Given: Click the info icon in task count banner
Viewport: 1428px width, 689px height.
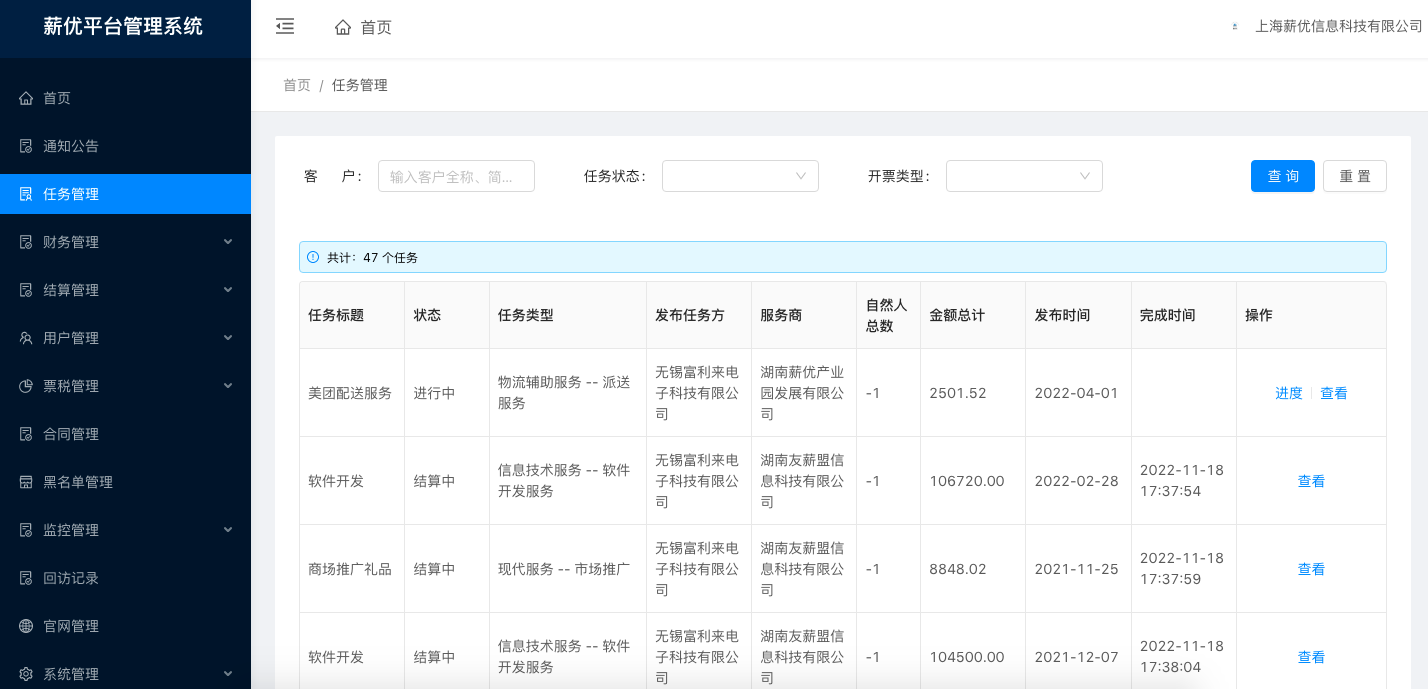Looking at the screenshot, I should coord(313,257).
